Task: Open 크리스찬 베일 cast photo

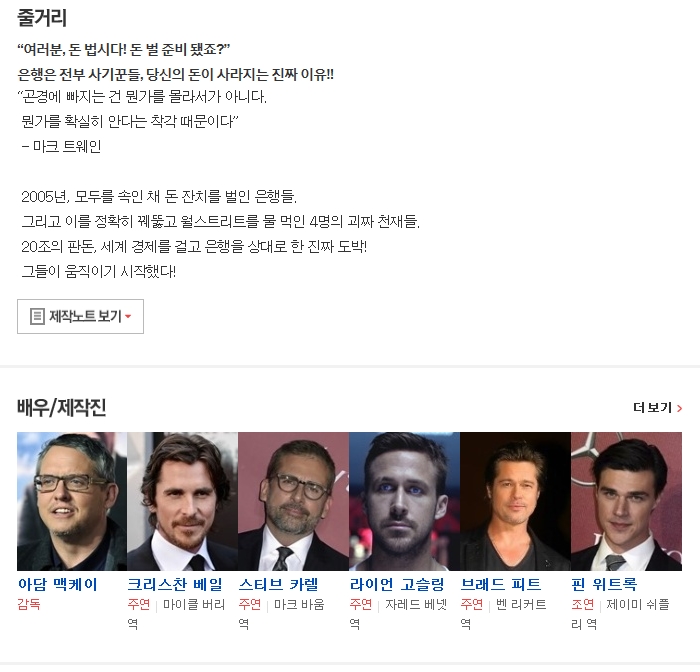Action: pos(183,501)
